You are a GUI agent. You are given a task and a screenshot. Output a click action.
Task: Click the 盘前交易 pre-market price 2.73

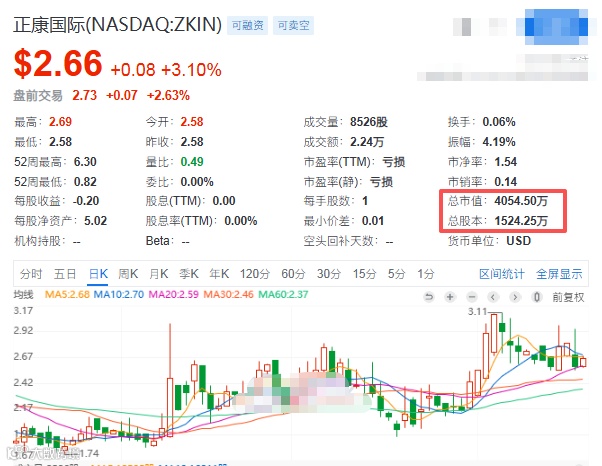pos(84,95)
